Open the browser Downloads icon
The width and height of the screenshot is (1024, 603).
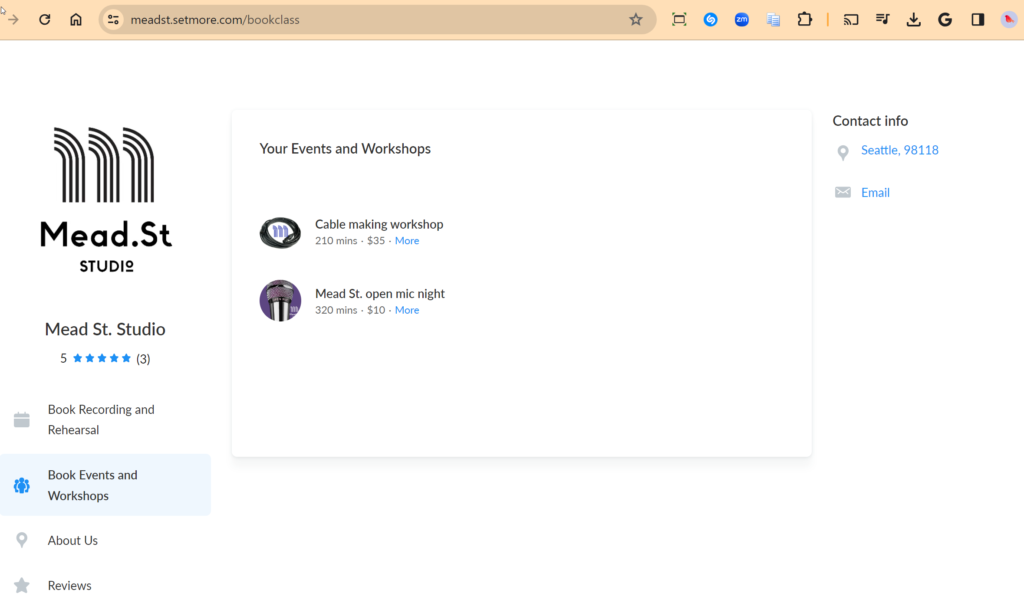click(x=913, y=19)
